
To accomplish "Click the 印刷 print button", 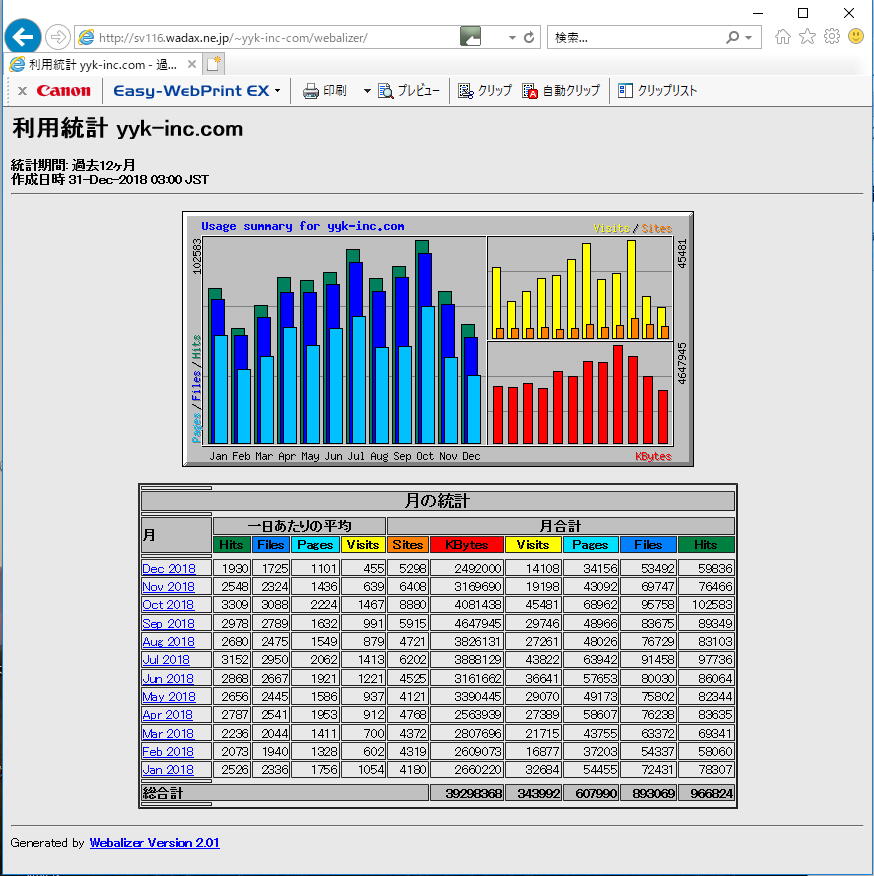I will coord(325,91).
